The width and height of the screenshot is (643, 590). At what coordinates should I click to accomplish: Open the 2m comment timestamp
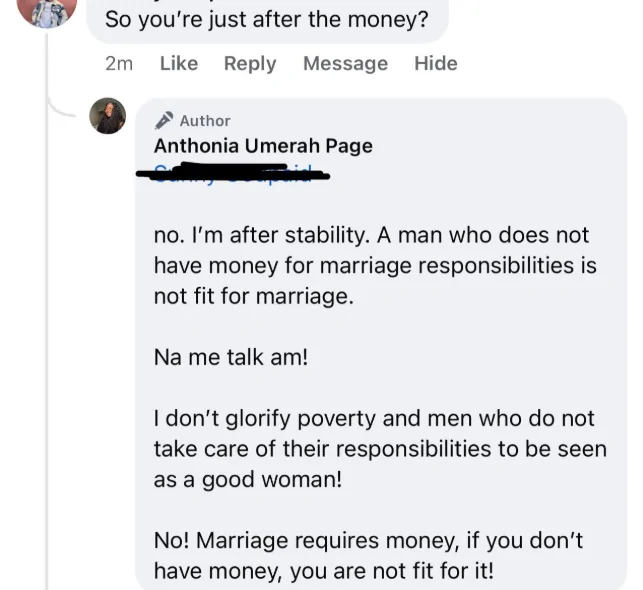pos(118,63)
